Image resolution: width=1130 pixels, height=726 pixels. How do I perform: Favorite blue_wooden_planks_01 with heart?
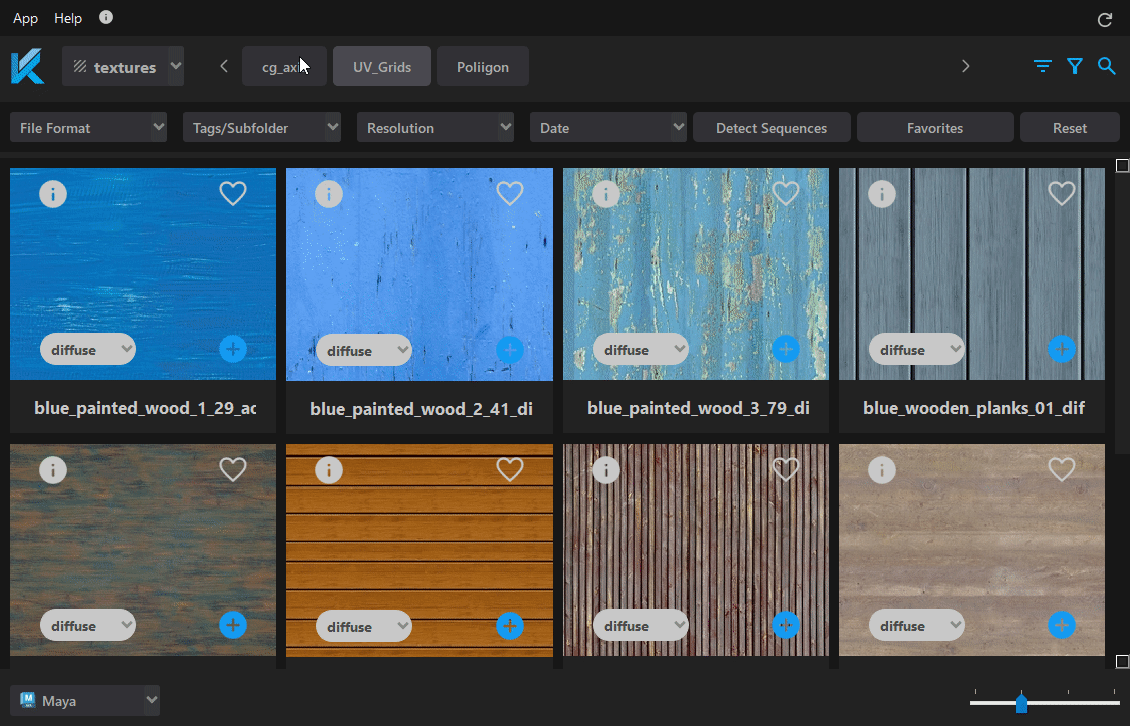[x=1062, y=193]
